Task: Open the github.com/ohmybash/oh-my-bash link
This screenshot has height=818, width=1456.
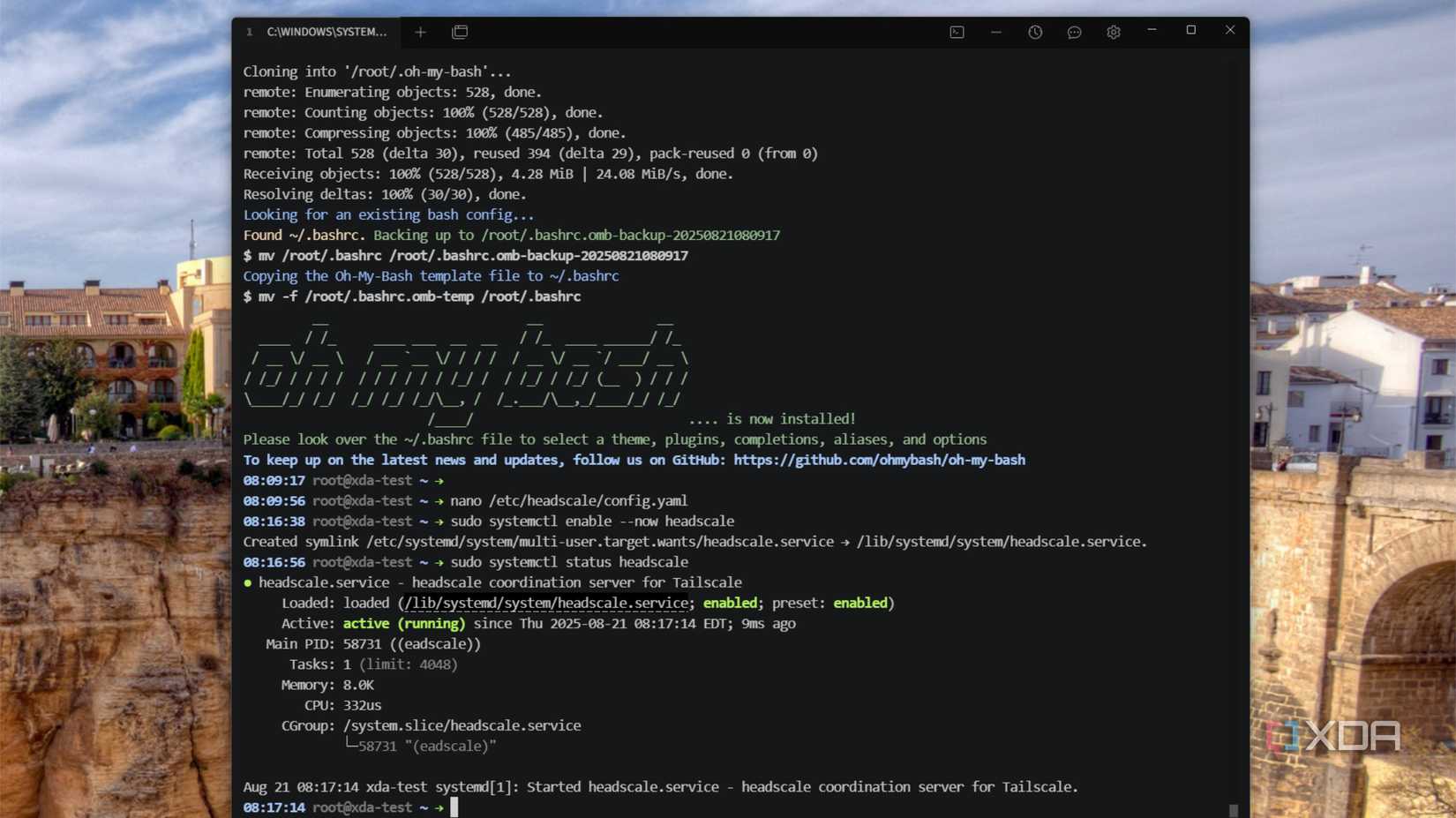Action: pos(879,460)
